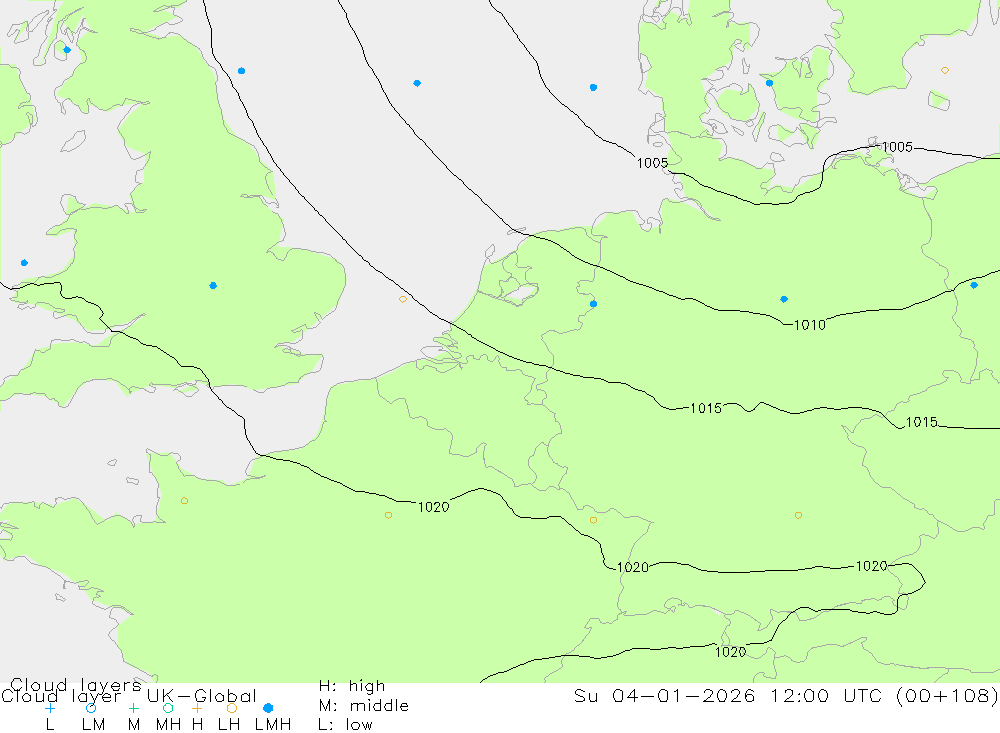1000x733 pixels.
Task: Select the blue cloud marker over central England
Action: (213, 286)
